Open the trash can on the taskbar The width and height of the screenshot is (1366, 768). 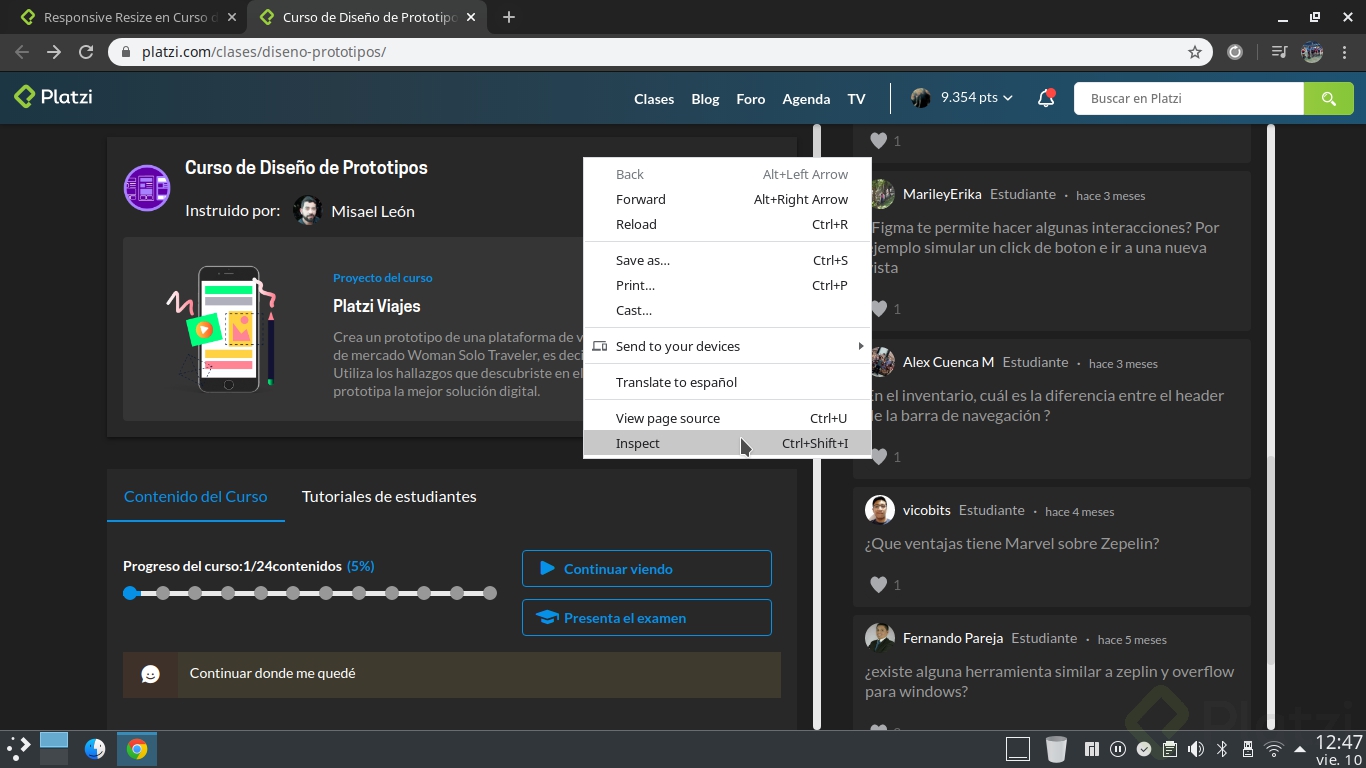click(1056, 748)
